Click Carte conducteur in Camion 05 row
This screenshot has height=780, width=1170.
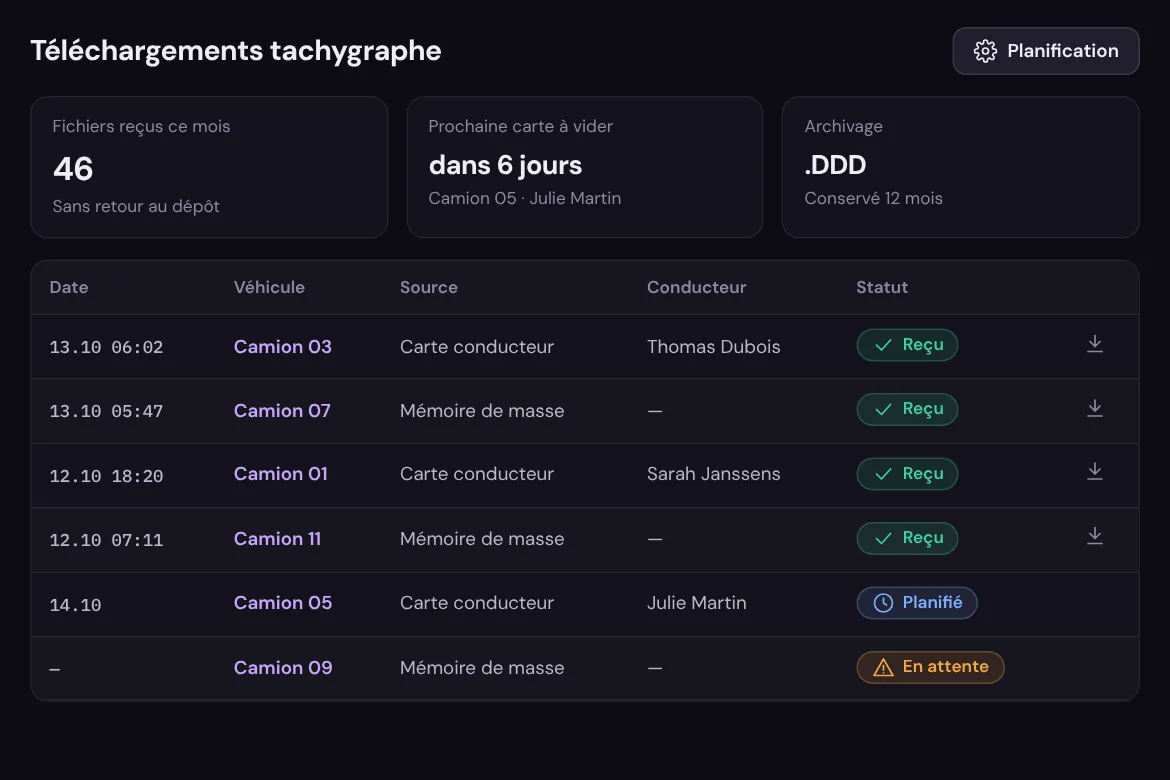[x=477, y=602]
